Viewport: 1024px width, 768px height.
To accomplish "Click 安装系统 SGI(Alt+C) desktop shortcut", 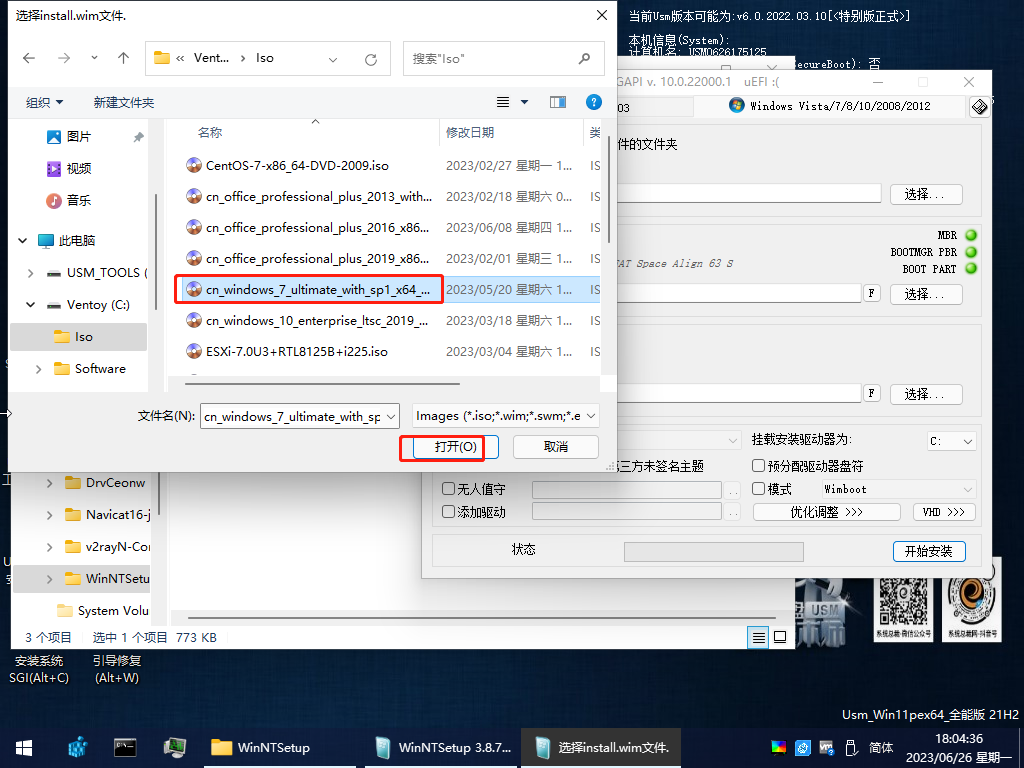I will click(x=39, y=669).
